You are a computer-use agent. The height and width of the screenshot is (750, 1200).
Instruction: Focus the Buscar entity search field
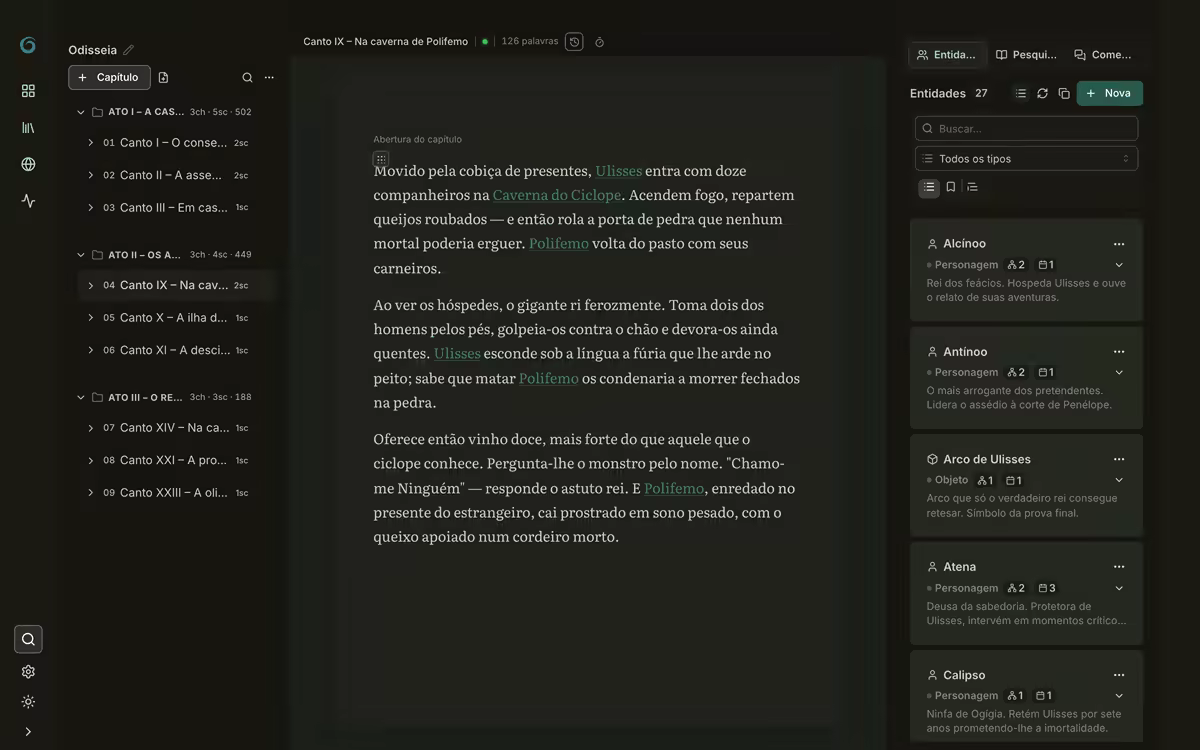pos(1026,128)
